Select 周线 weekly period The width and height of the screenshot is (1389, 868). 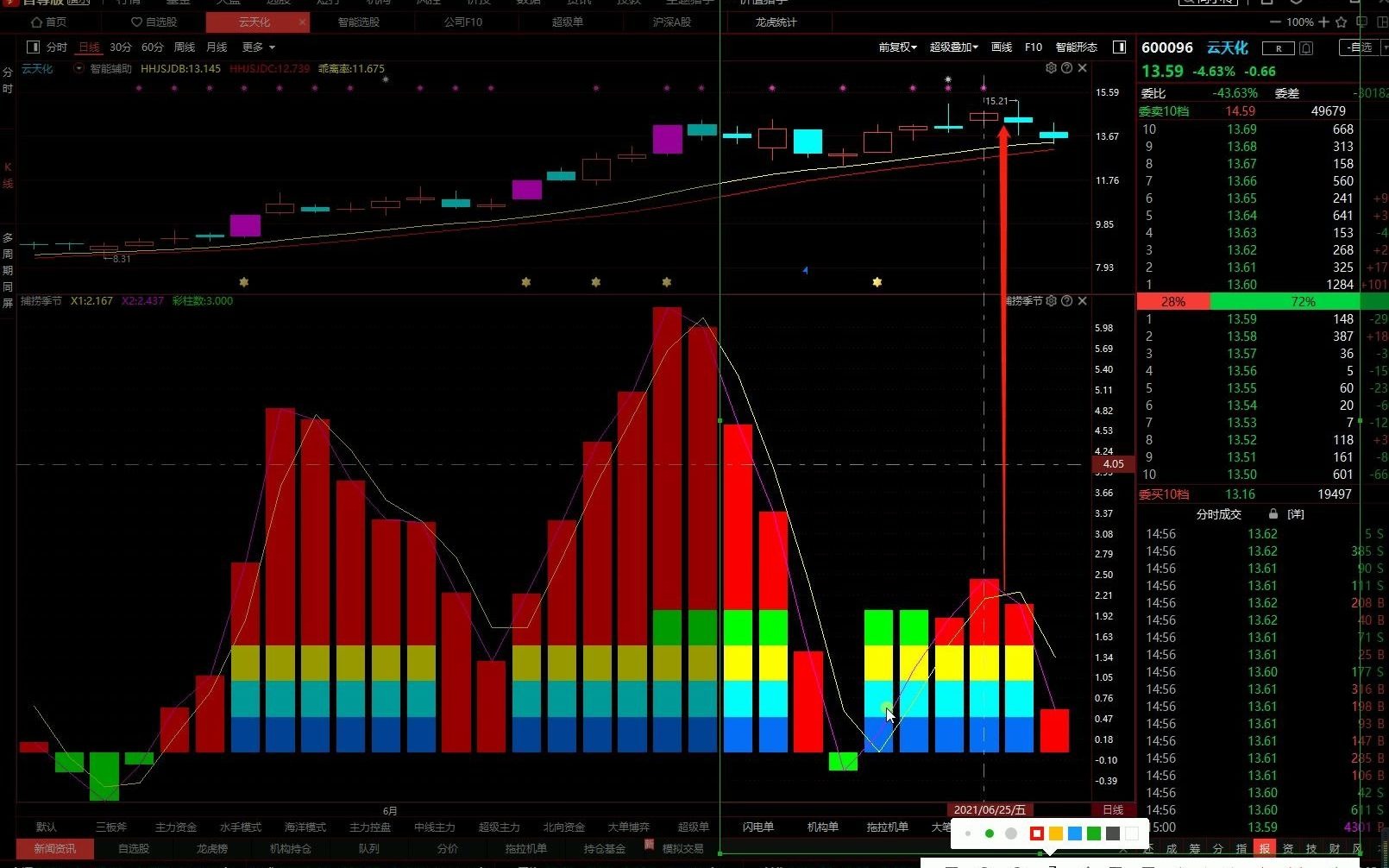tap(185, 47)
